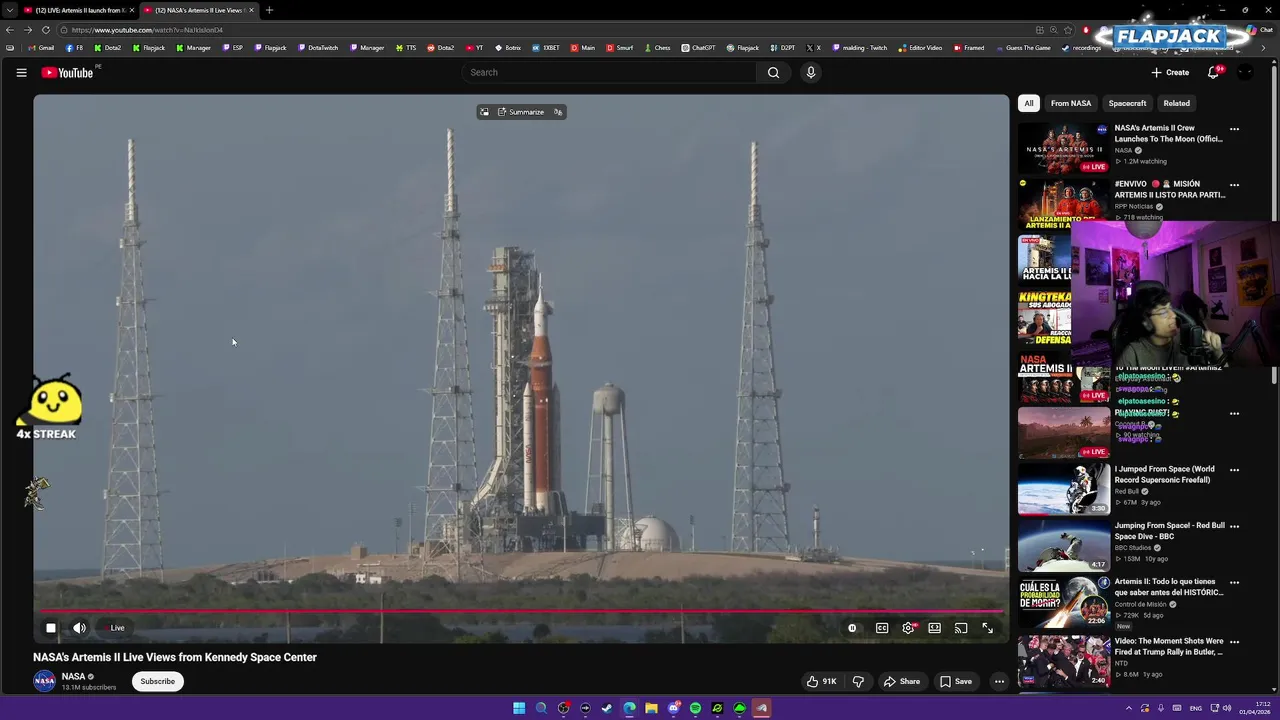The image size is (1280, 720).
Task: Click the live progress bar in the player
Action: click(520, 610)
